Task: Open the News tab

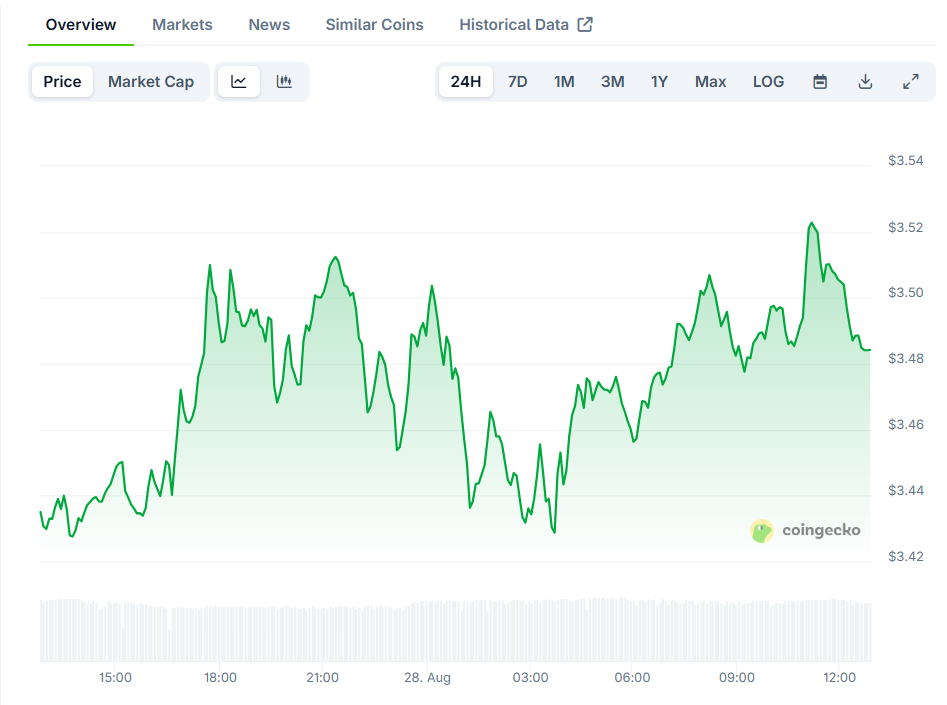Action: pyautogui.click(x=269, y=25)
